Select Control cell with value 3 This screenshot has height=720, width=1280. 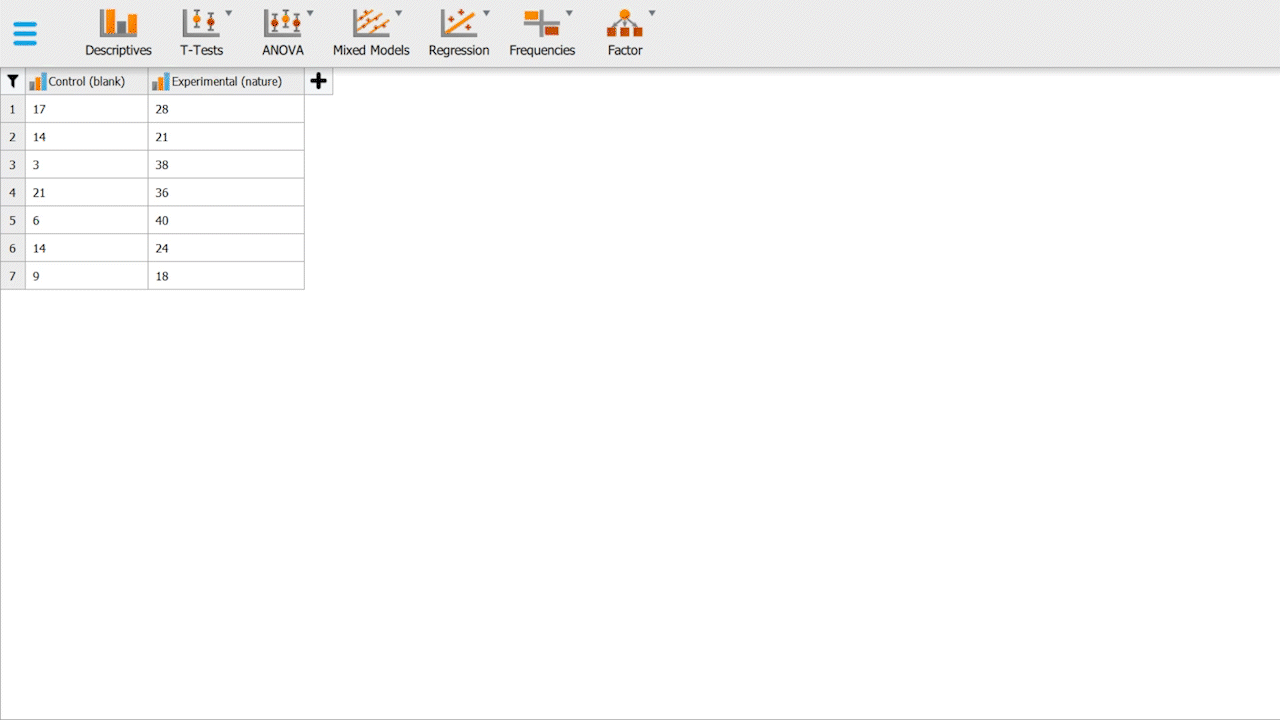coord(87,165)
